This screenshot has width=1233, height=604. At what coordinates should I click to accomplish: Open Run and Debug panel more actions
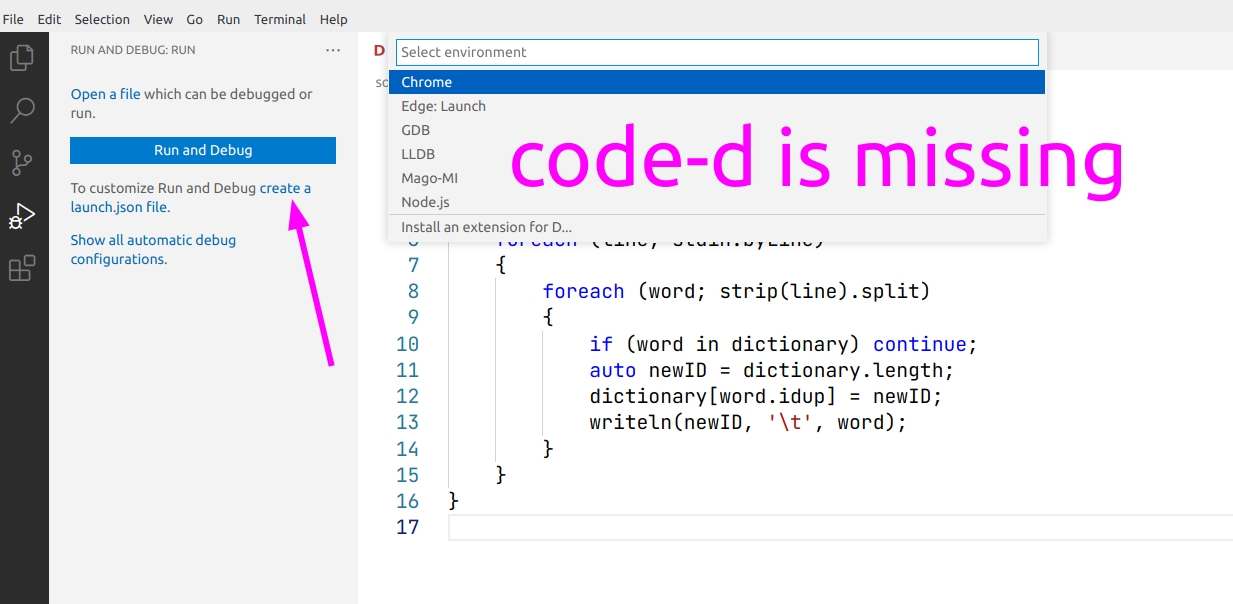pos(333,50)
